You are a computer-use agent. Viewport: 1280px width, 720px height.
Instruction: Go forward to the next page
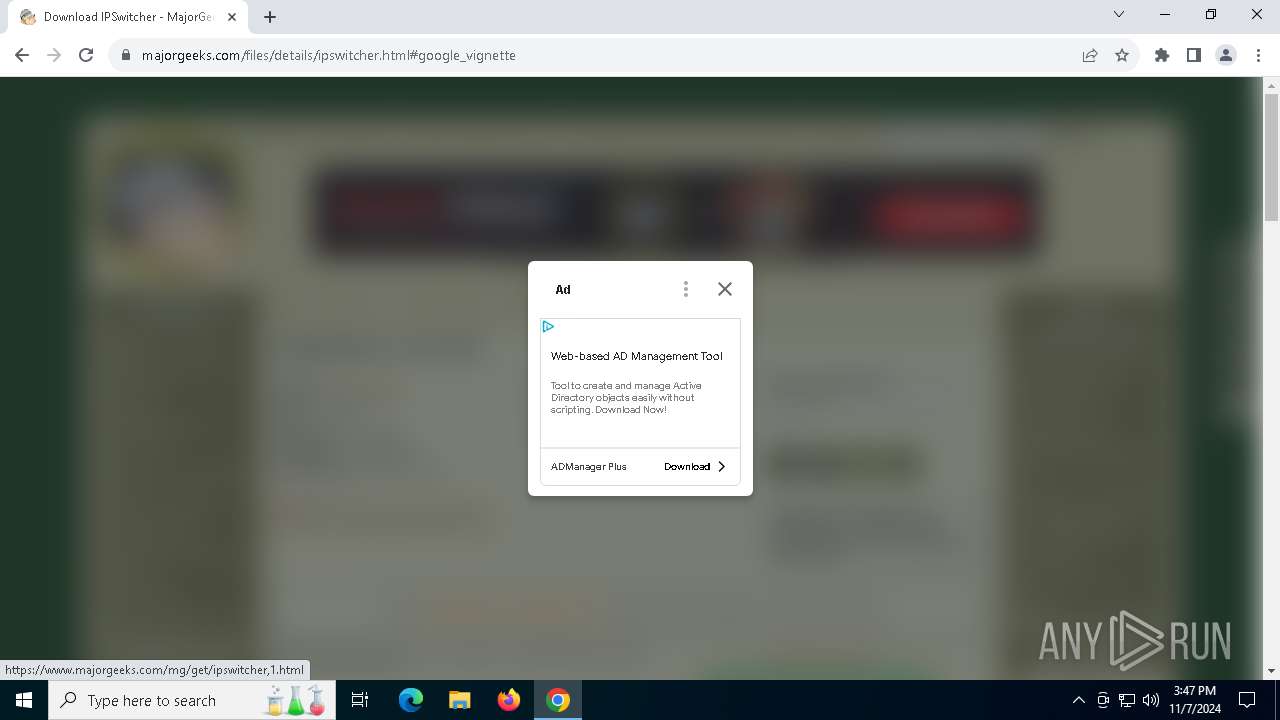click(x=54, y=55)
